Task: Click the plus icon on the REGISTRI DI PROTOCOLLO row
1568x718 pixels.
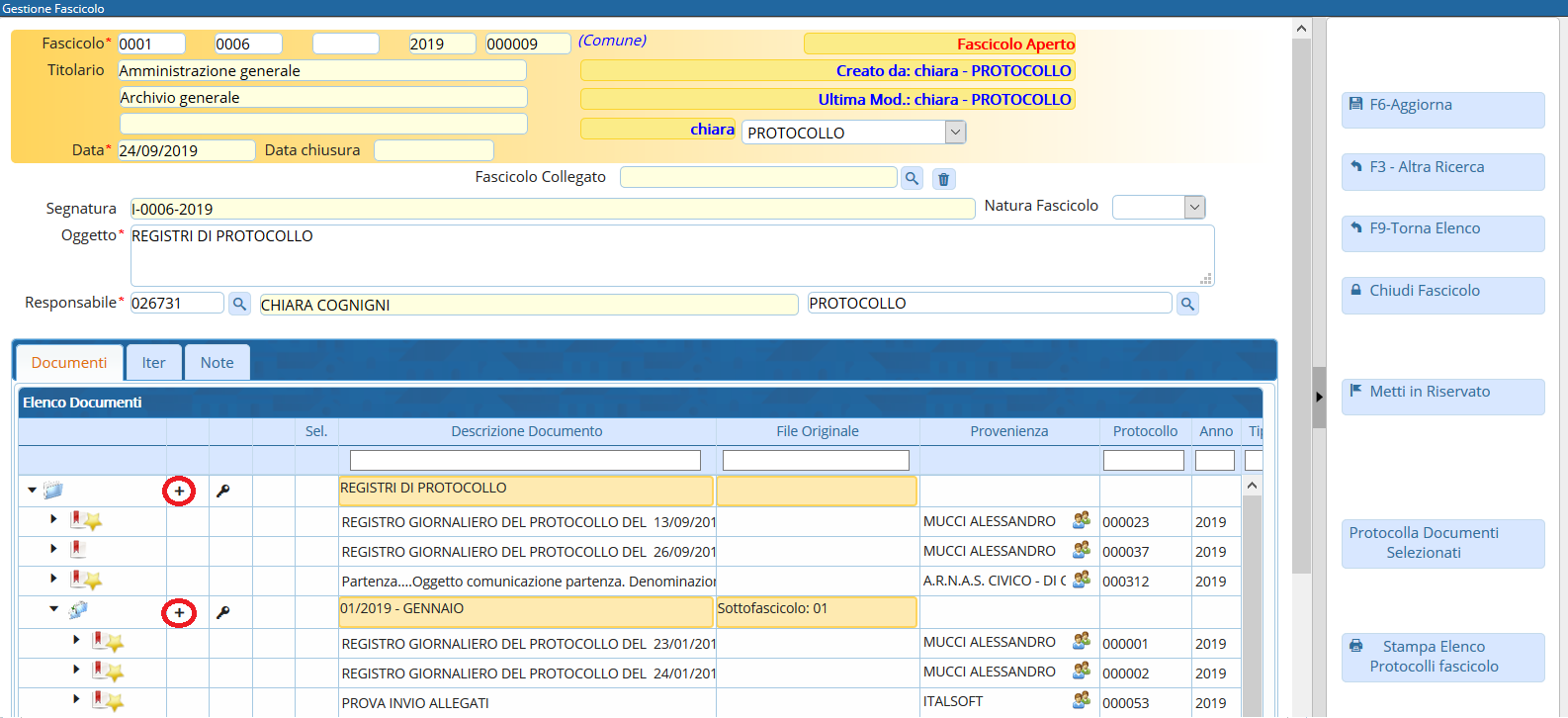Action: 179,491
